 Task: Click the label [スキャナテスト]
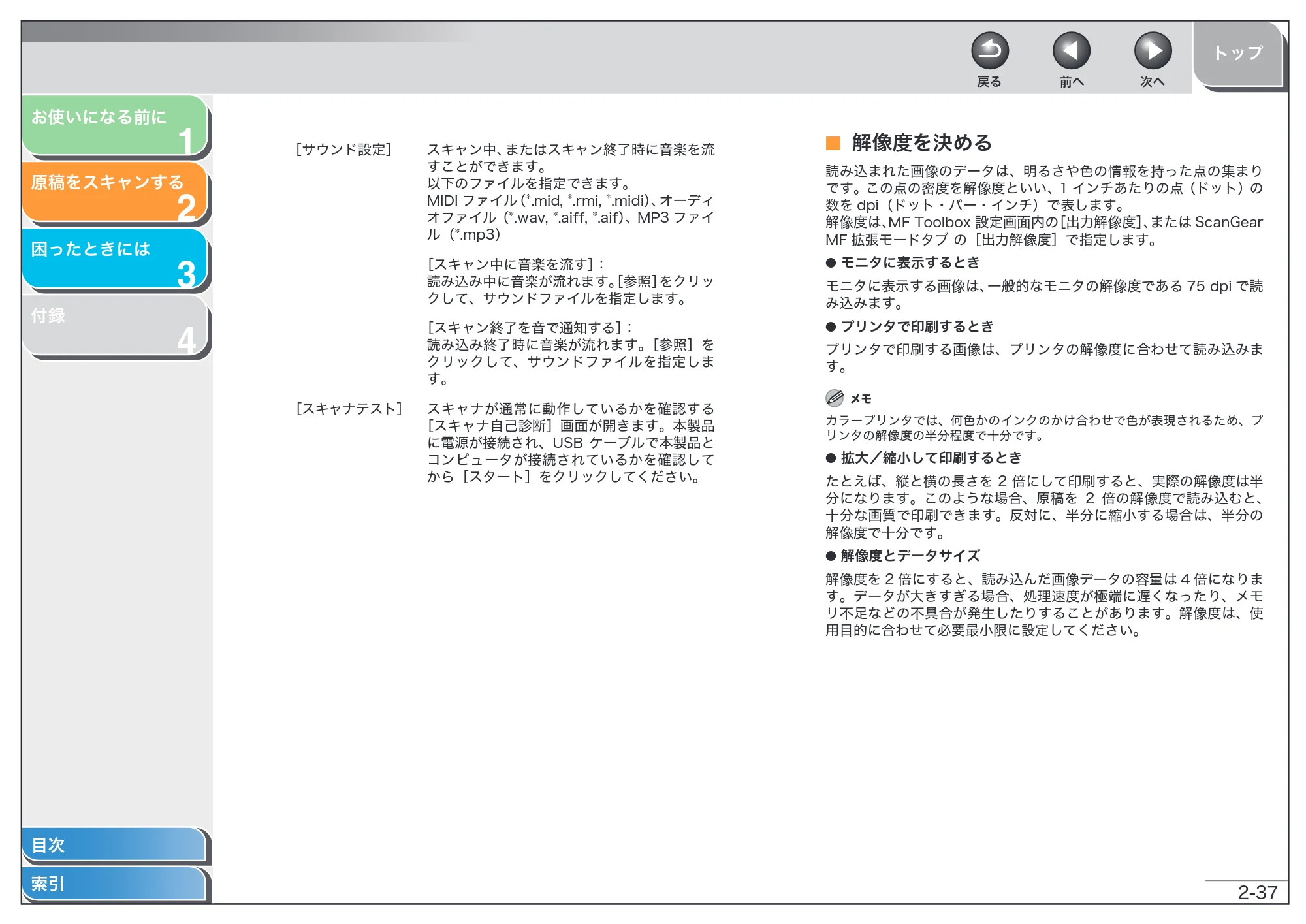pyautogui.click(x=349, y=409)
